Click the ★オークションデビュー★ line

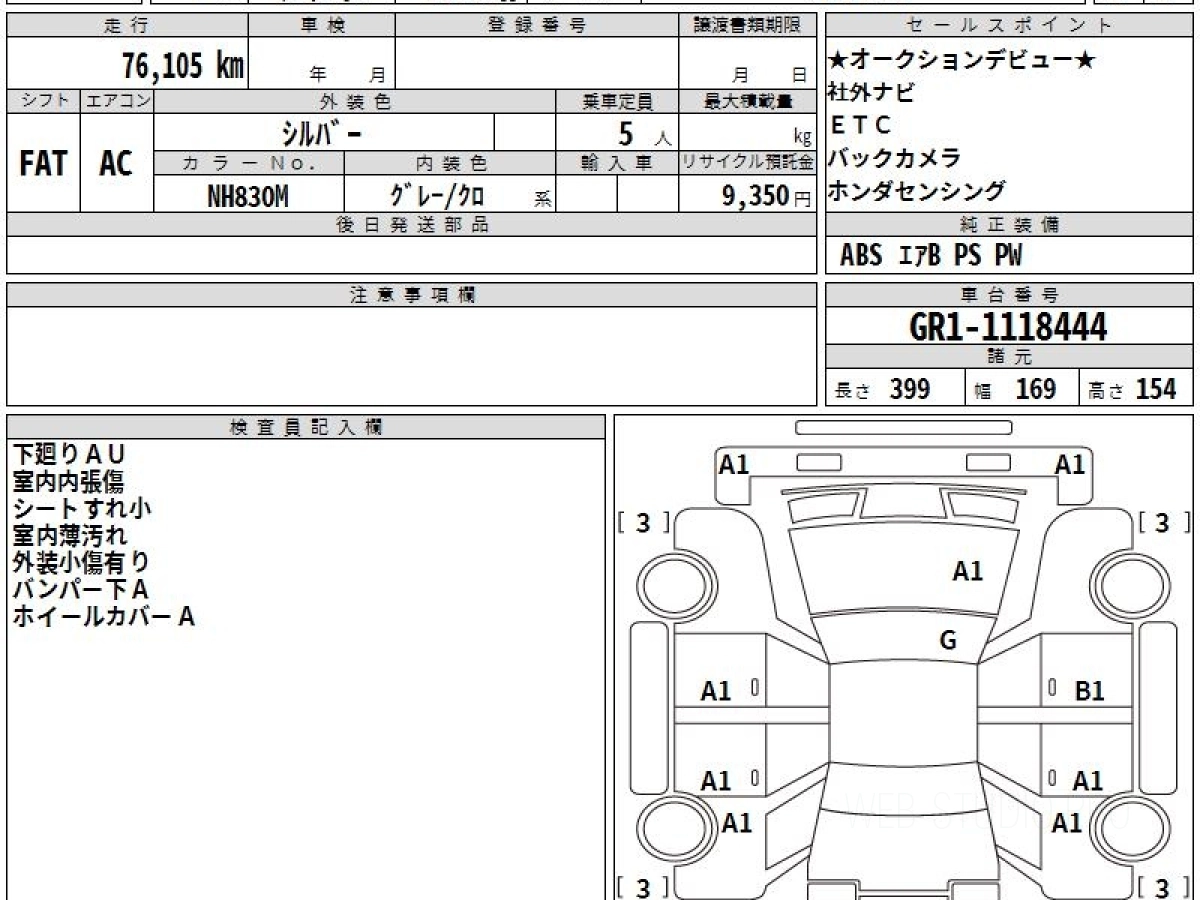click(x=962, y=61)
